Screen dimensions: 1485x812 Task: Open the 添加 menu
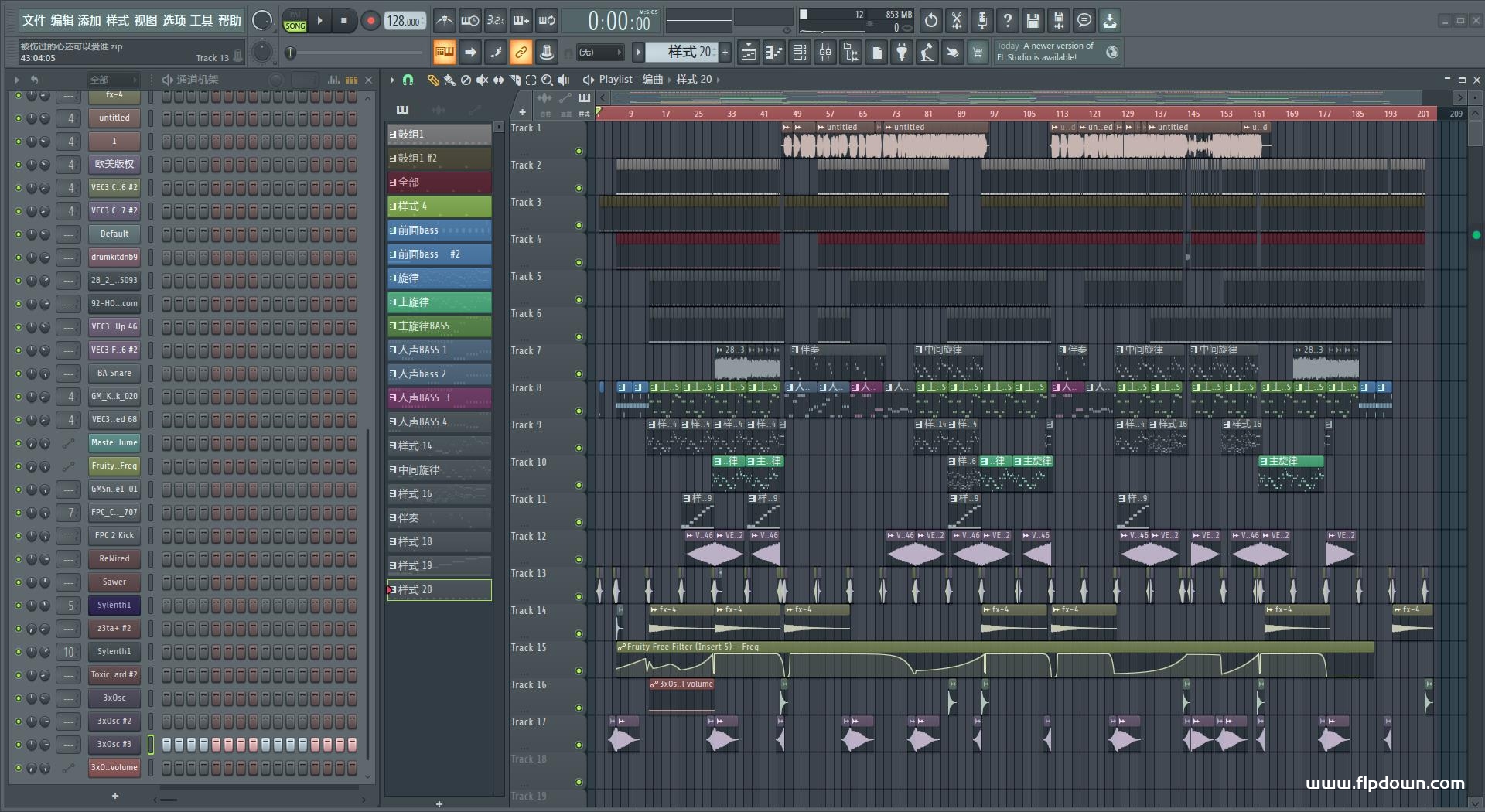[x=90, y=21]
